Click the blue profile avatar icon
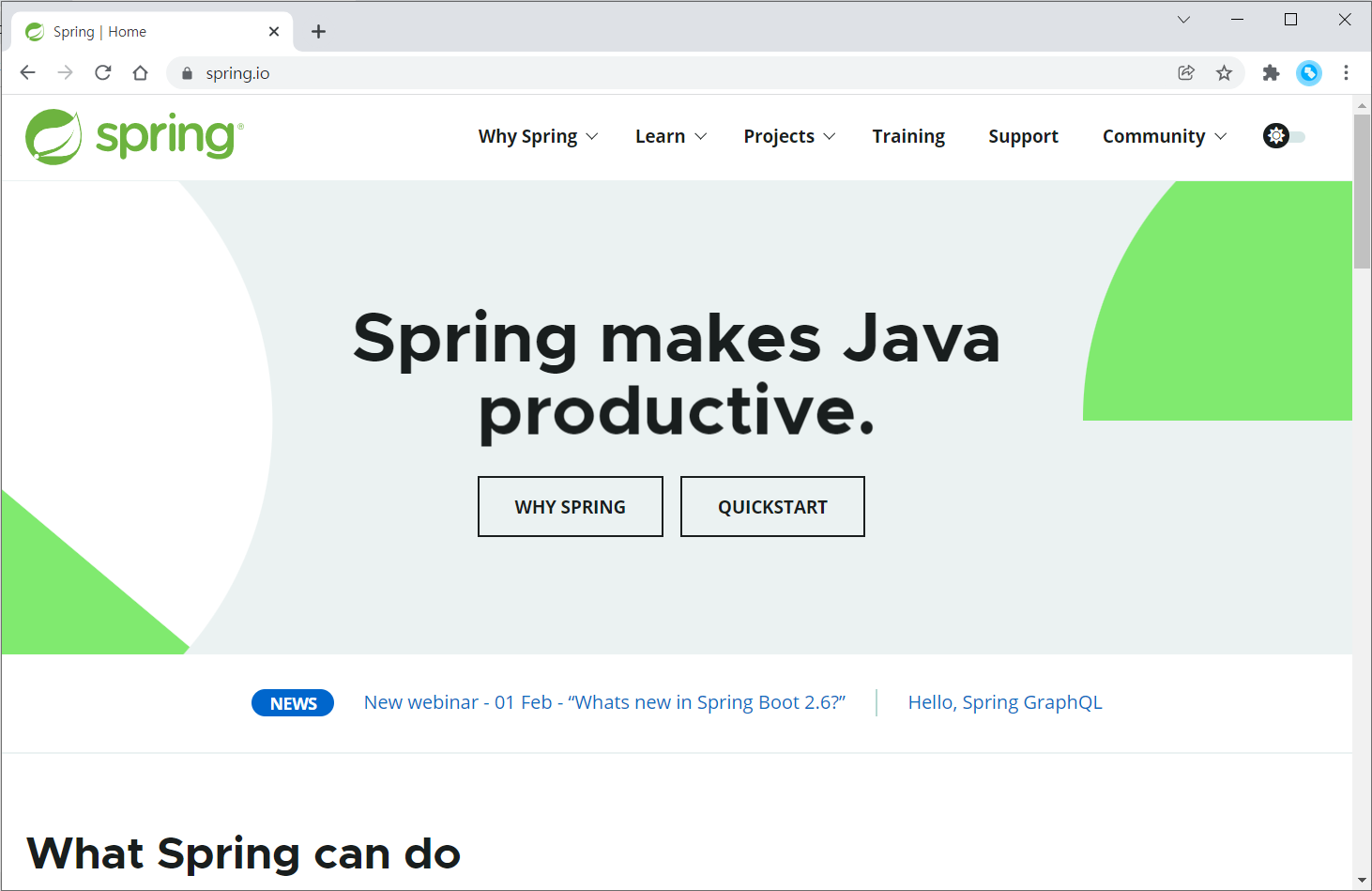 coord(1309,72)
